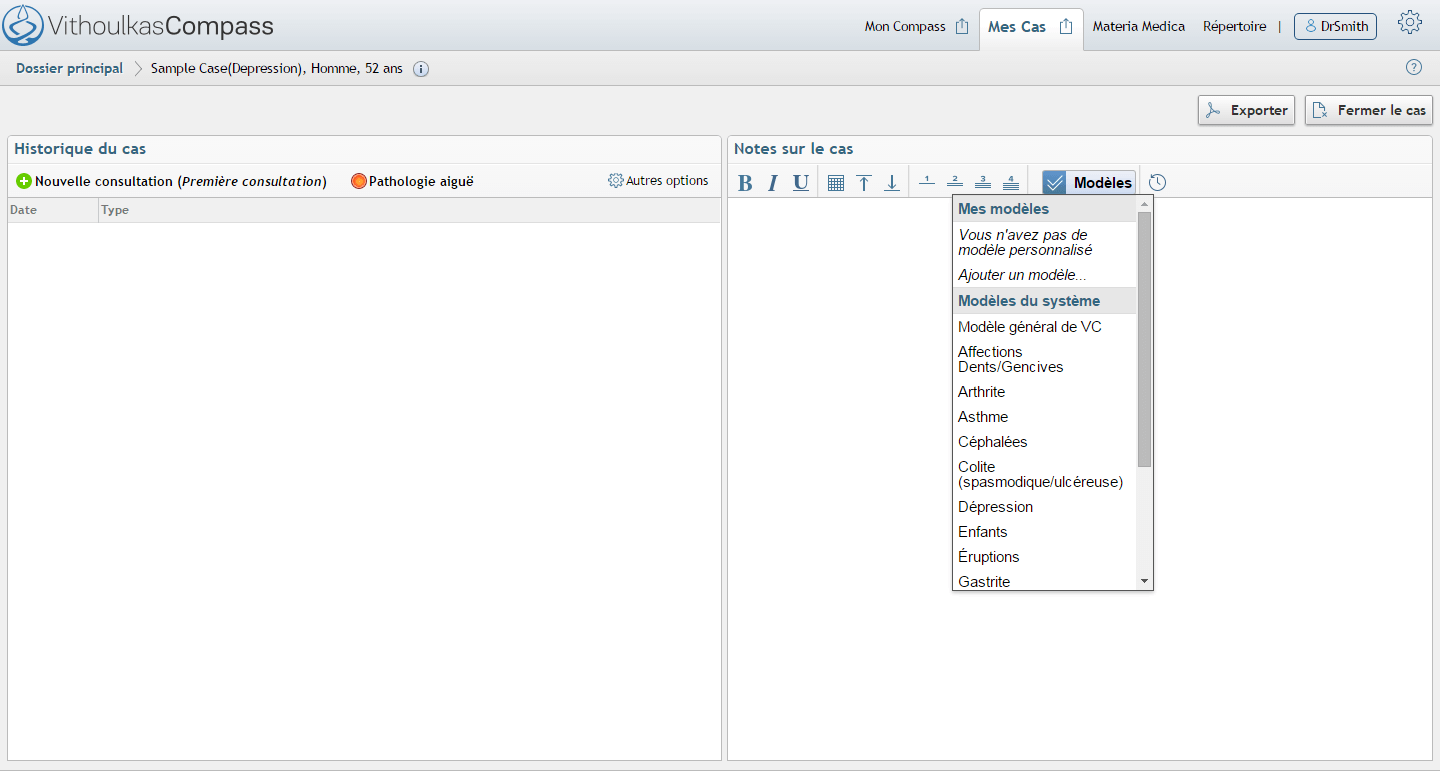This screenshot has width=1440, height=771.
Task: Toggle bold formatting in notes
Action: pyautogui.click(x=745, y=183)
